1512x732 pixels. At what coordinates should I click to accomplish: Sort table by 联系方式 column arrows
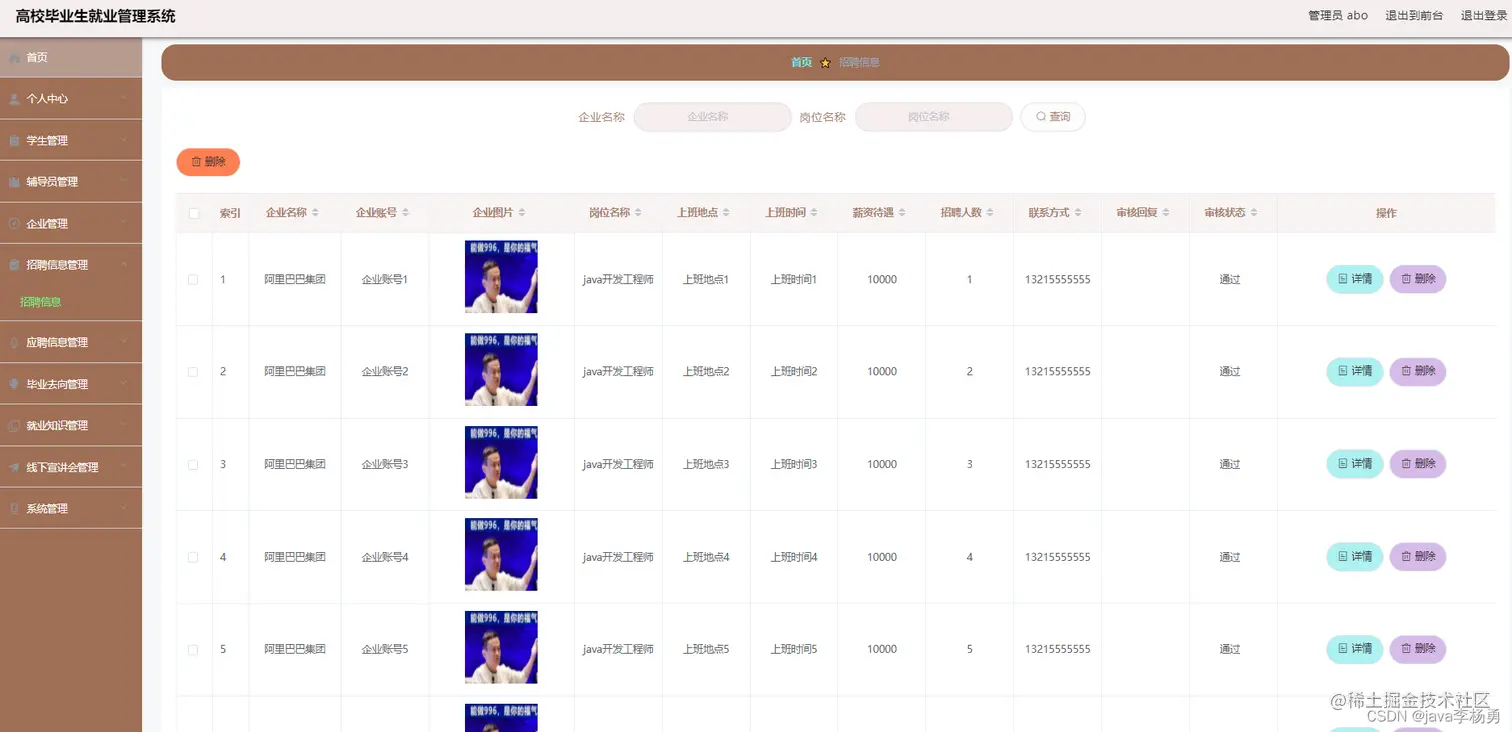point(1078,213)
